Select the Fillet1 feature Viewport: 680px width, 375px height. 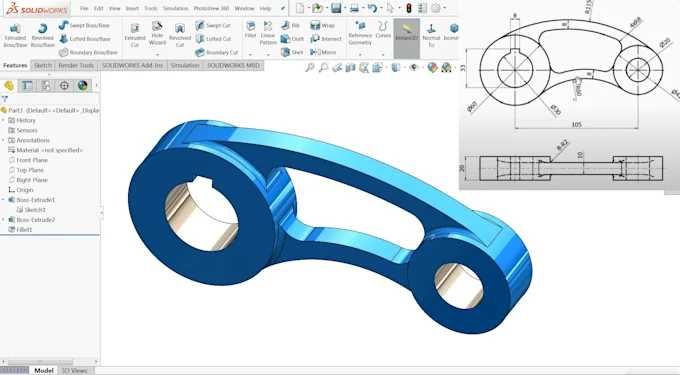20,229
